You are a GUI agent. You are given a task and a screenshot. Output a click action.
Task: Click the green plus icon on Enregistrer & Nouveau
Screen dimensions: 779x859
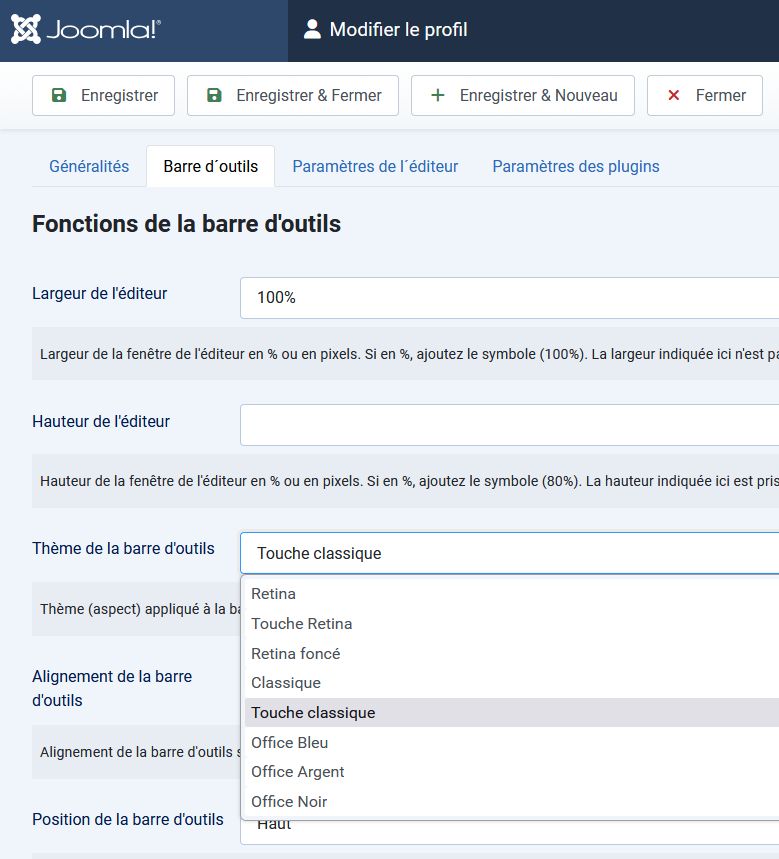tap(437, 96)
